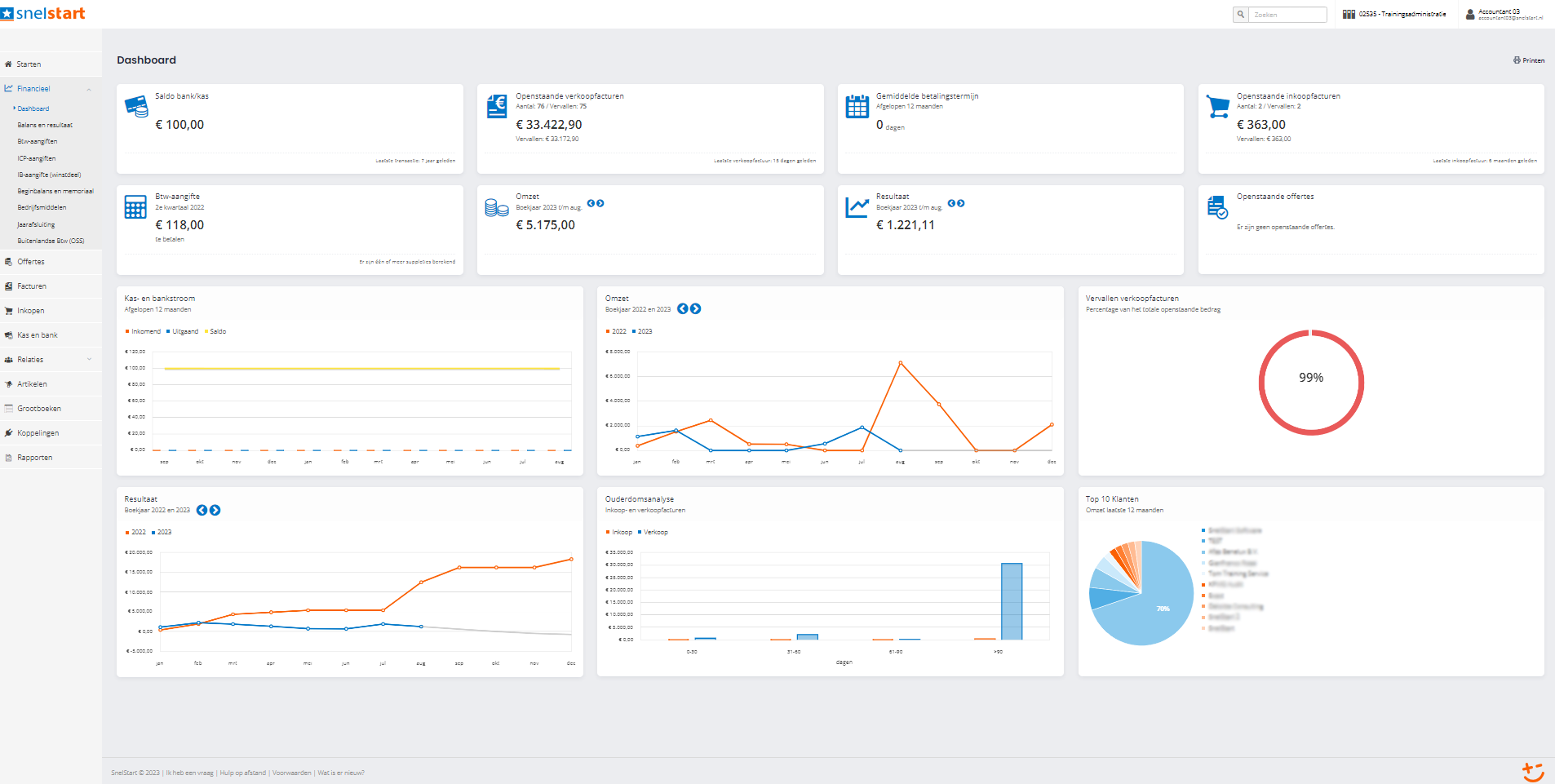
Task: Open 'Ik heb een vraag' footer link
Action: [x=189, y=773]
